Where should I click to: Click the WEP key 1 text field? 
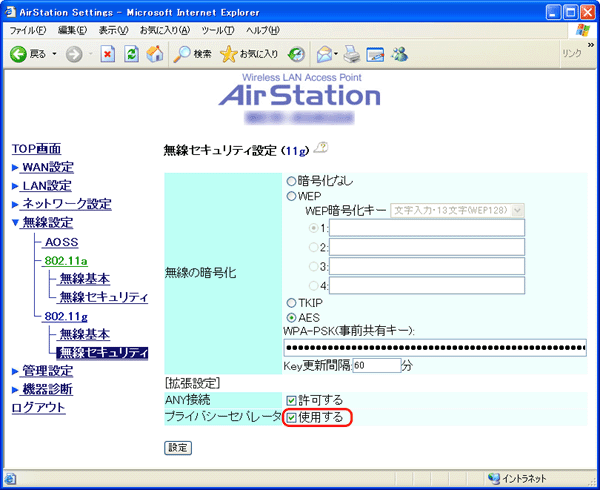[x=427, y=228]
